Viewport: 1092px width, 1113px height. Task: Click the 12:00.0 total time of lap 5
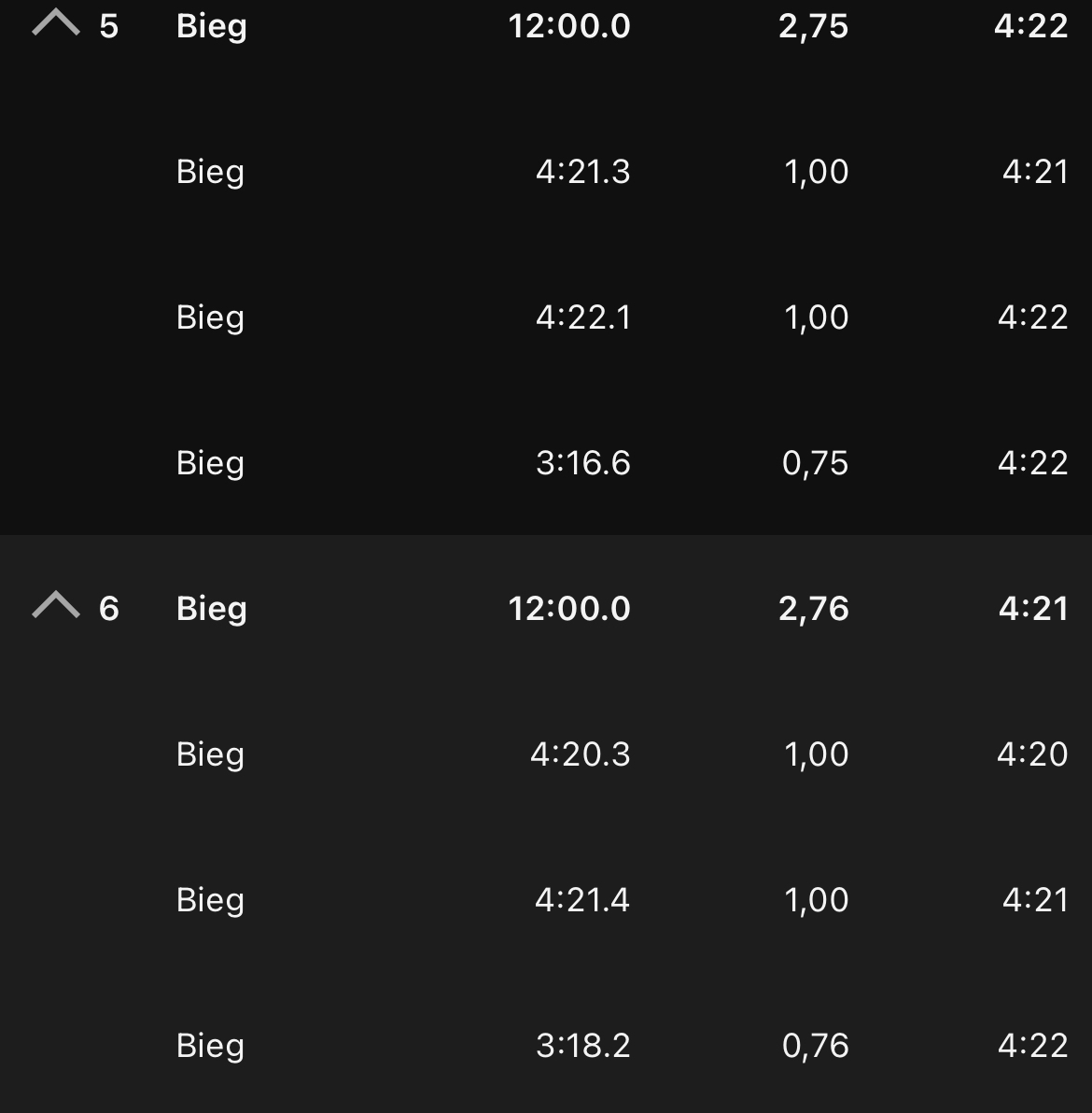point(569,26)
